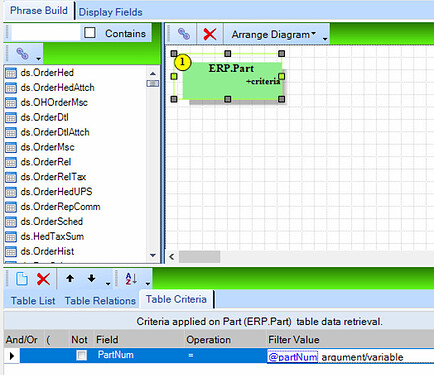Click table icon beside ds.OrderRel

(x=11, y=162)
